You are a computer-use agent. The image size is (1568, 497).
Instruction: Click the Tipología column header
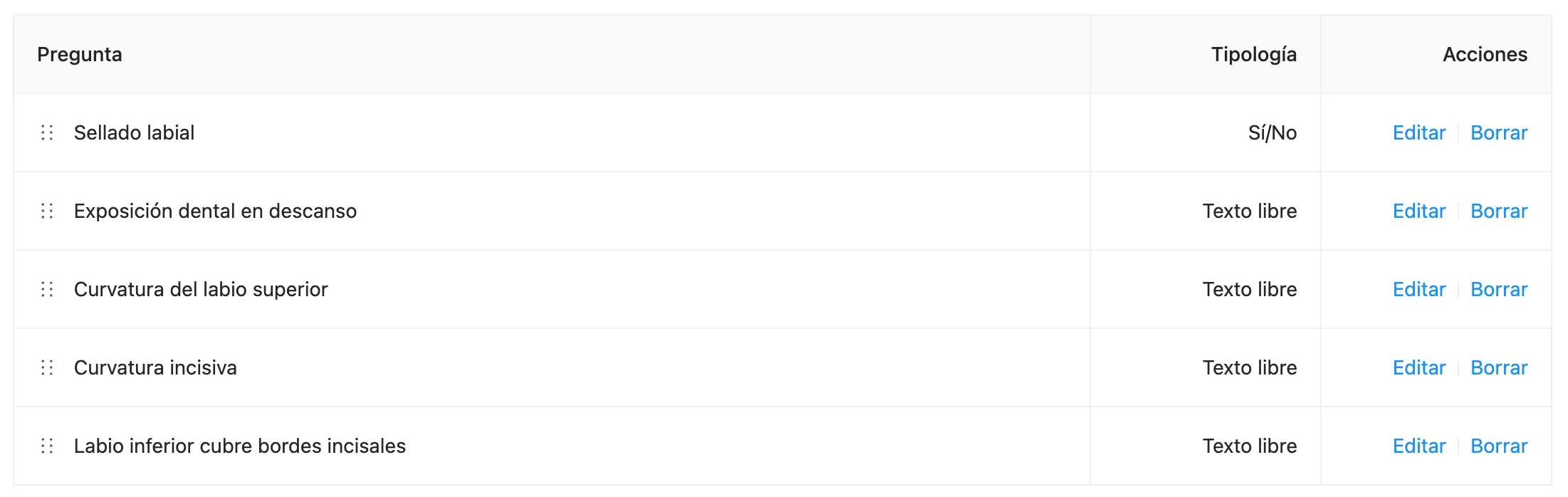[x=1254, y=55]
